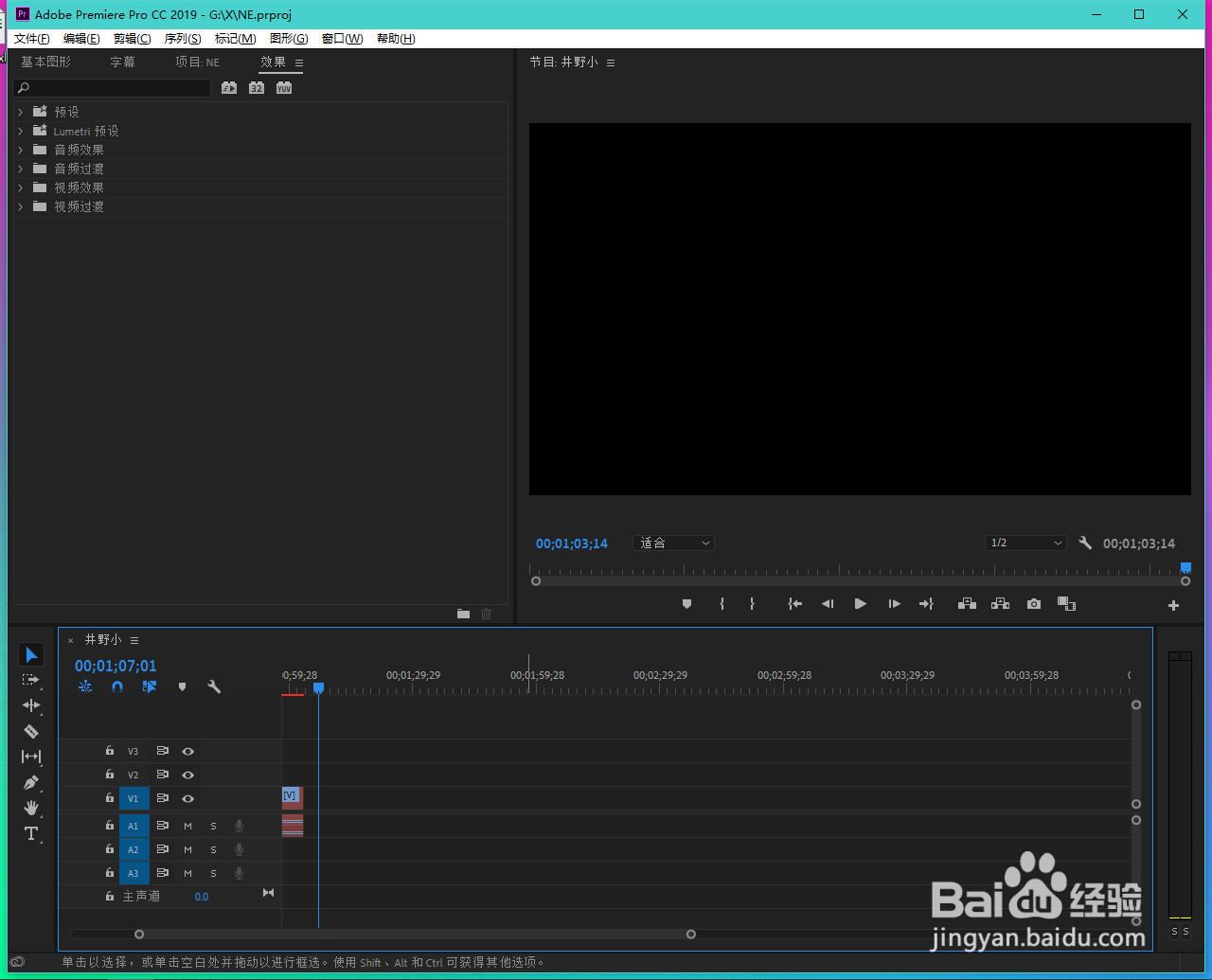Select the Hand tool
The width and height of the screenshot is (1212, 980).
(31, 808)
